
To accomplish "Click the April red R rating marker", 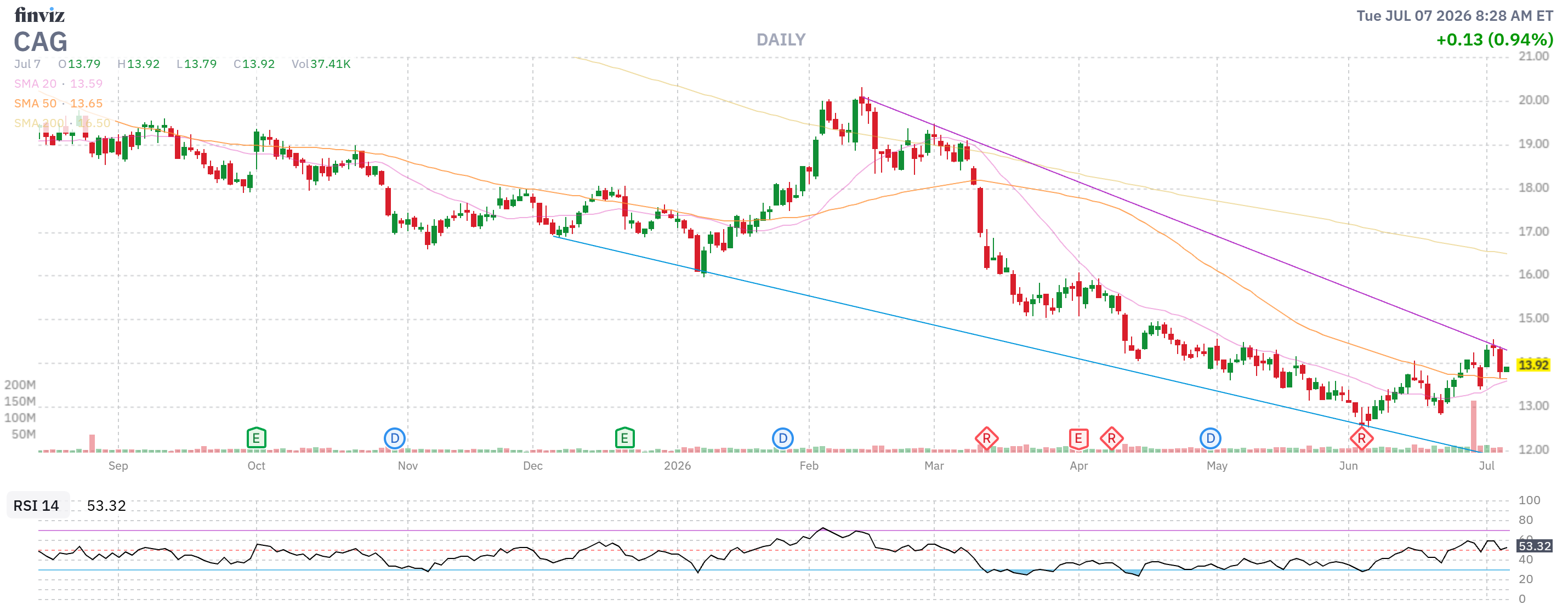I will [1111, 438].
